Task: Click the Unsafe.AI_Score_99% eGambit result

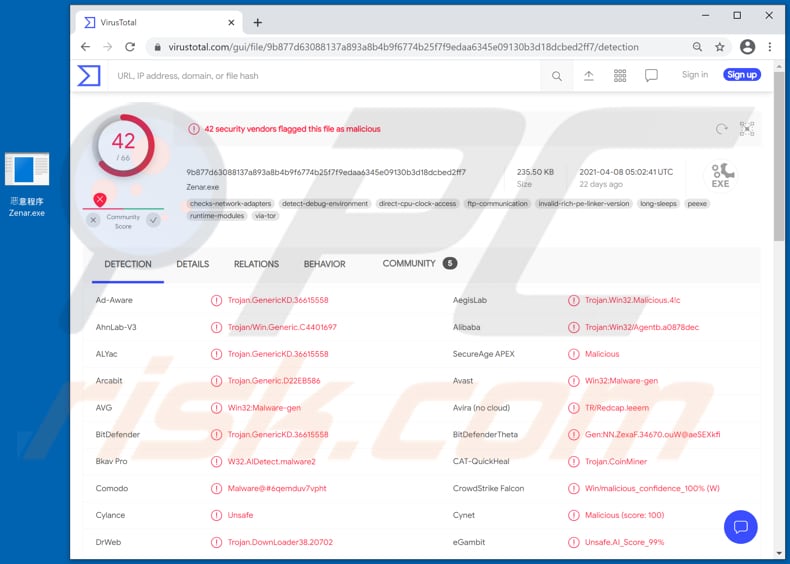Action: click(x=624, y=542)
